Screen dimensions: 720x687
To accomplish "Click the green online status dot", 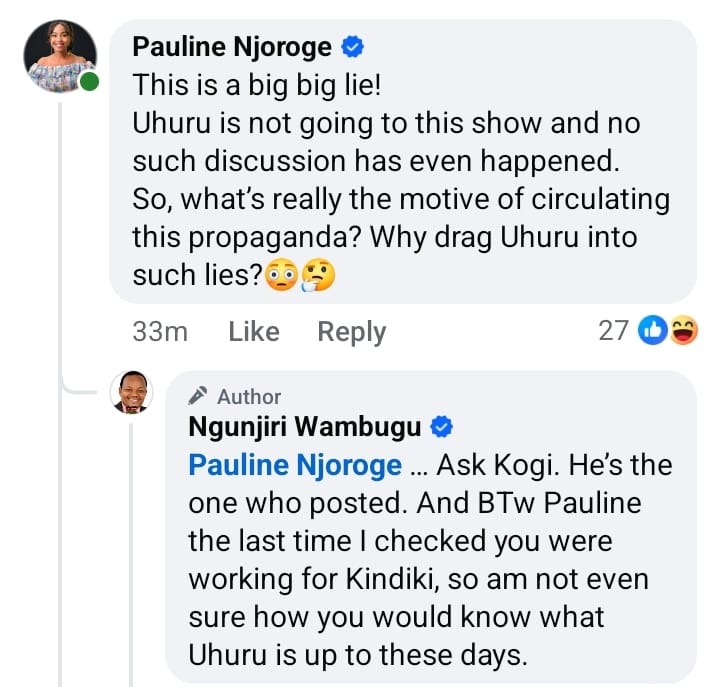I will click(x=89, y=82).
